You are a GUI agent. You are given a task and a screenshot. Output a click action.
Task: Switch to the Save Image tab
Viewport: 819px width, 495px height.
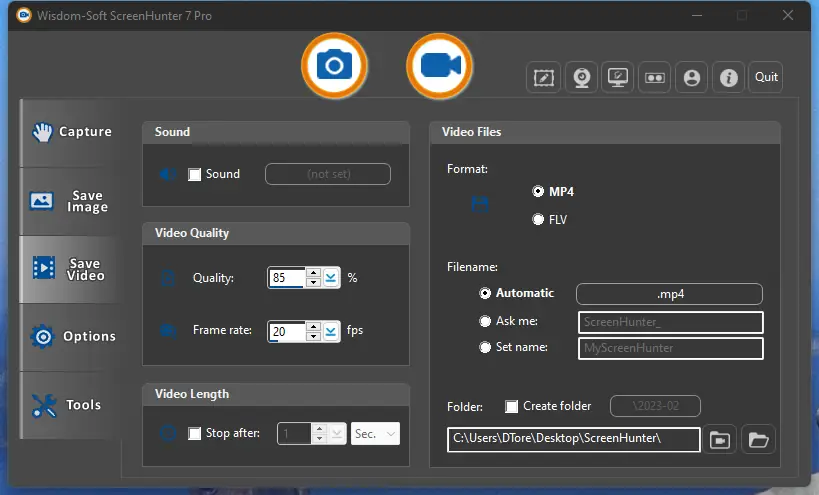71,201
